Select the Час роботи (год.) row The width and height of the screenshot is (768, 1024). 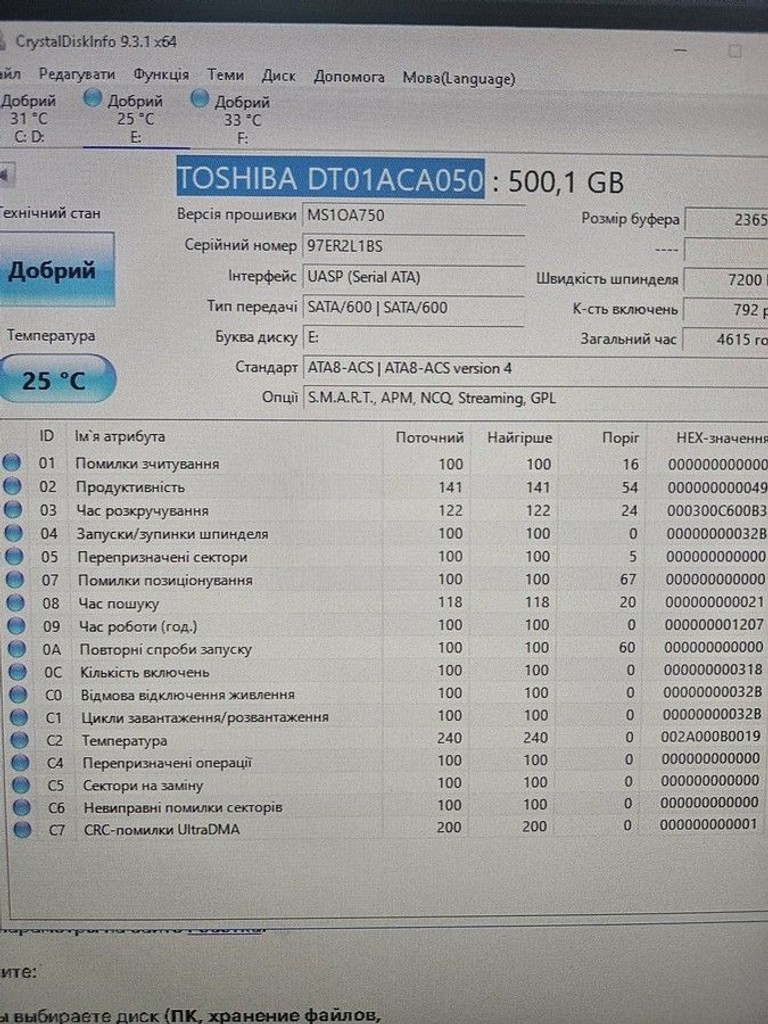tap(385, 625)
